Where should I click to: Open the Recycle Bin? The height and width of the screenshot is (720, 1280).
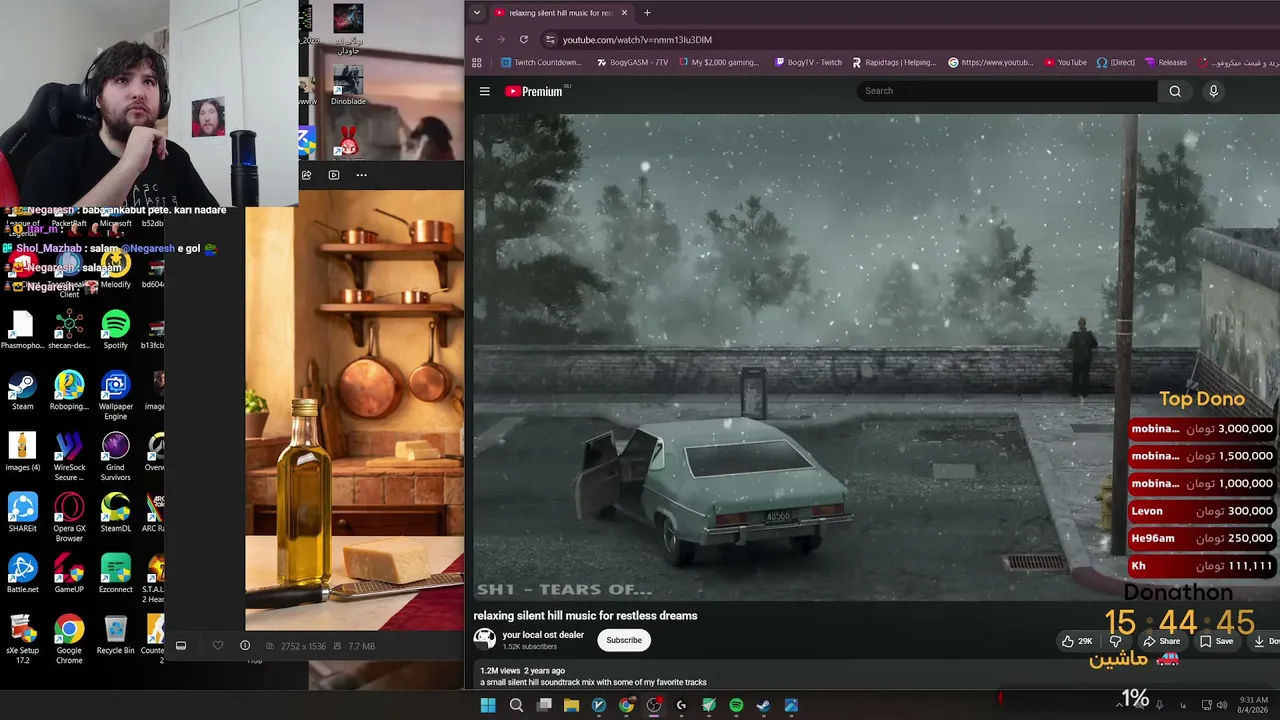(115, 635)
